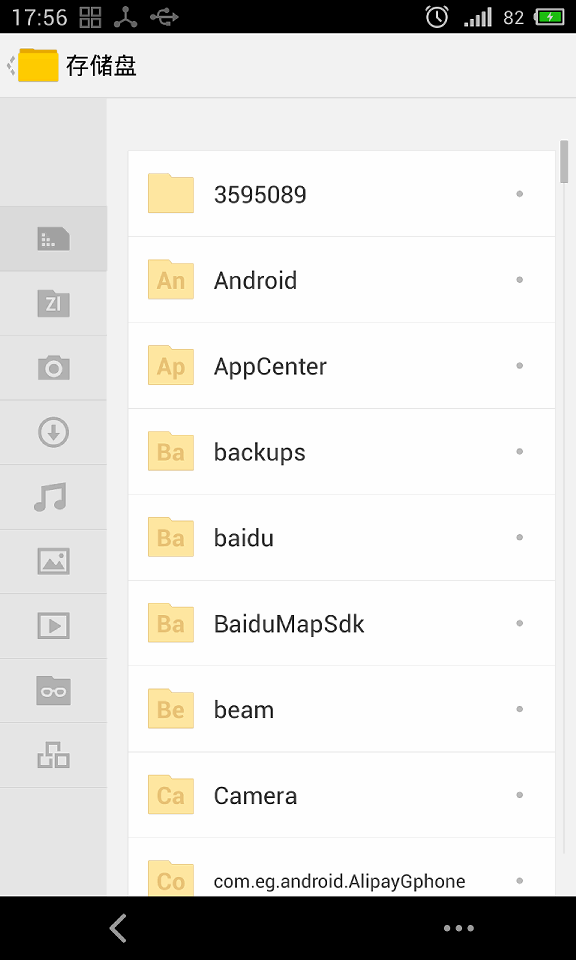This screenshot has height=960, width=576.
Task: Open the videos sidebar category
Action: (53, 626)
